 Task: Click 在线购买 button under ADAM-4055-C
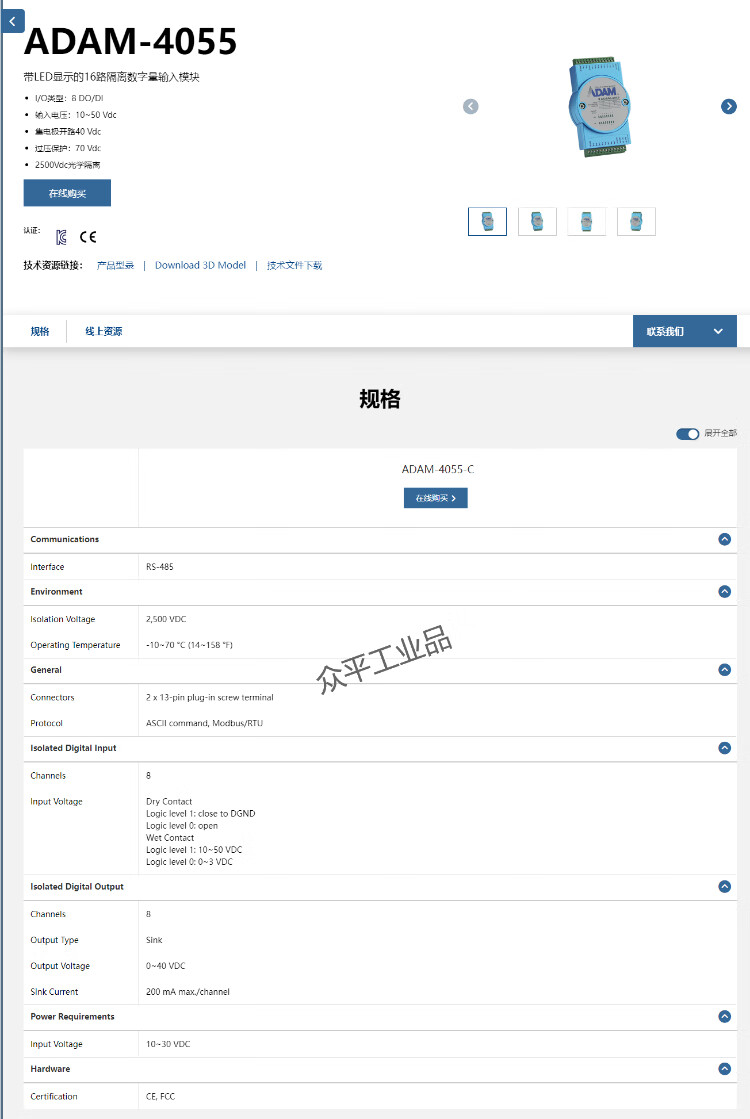[x=435, y=498]
